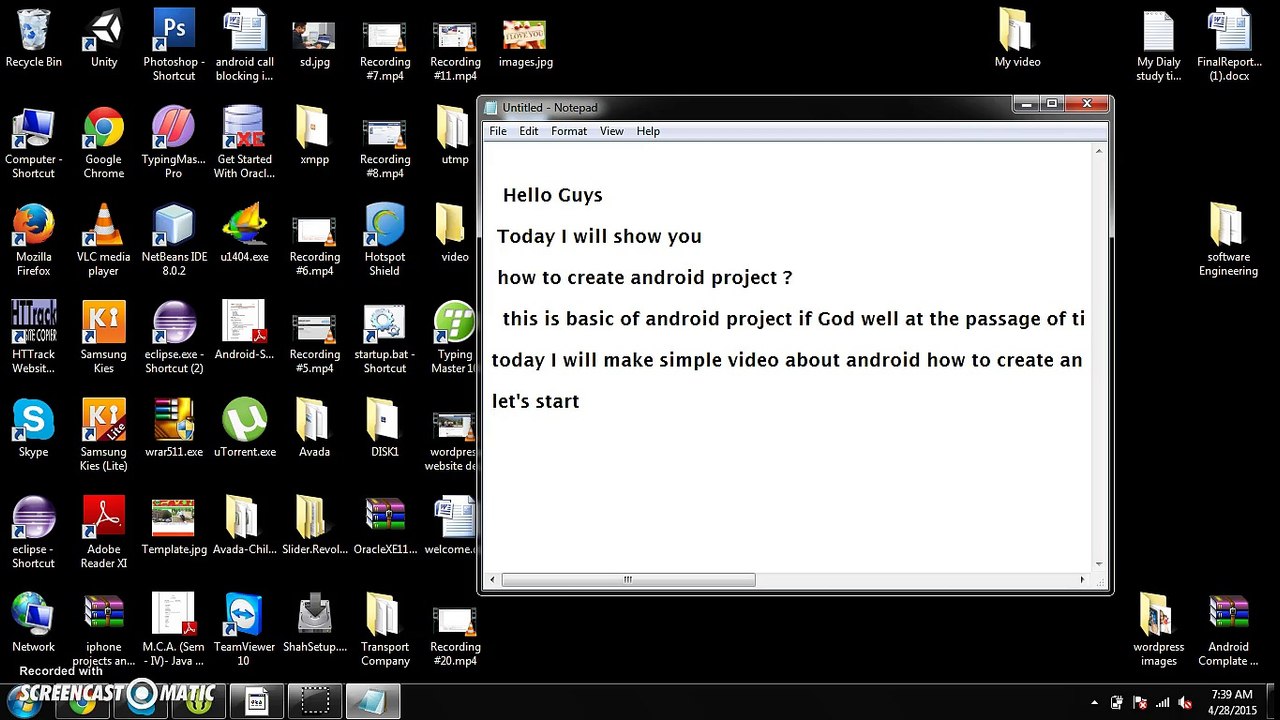Click the Notepad horizontal scrollbar right arrow
The width and height of the screenshot is (1280, 720).
(1081, 580)
